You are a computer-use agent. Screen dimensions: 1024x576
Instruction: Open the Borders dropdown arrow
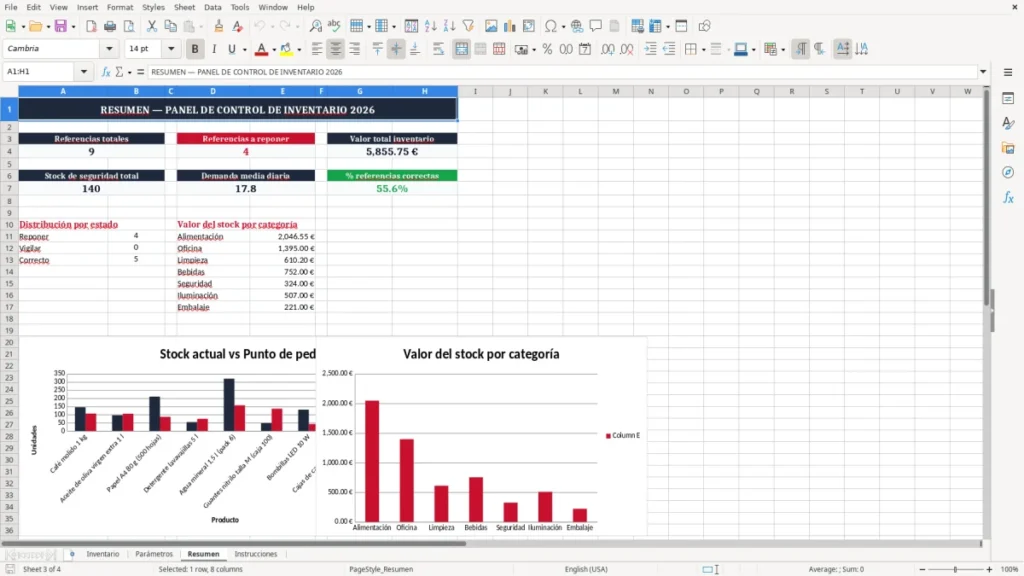click(703, 50)
